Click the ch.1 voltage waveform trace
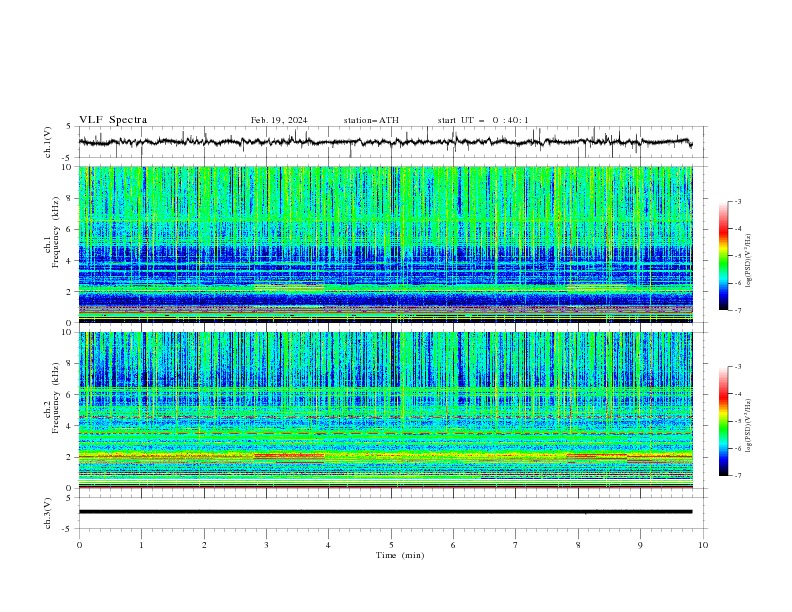792x612 pixels. 385,142
